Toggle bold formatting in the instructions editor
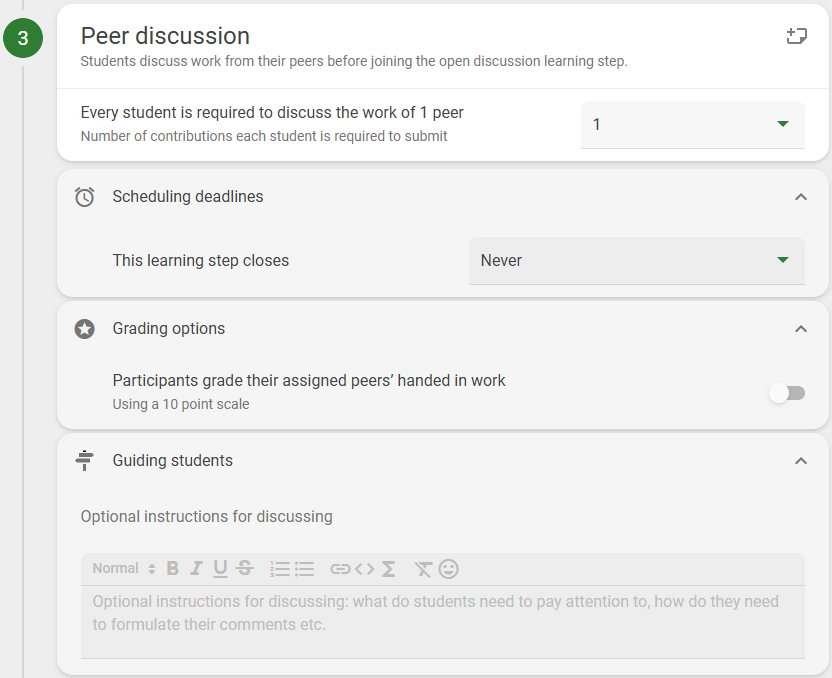 pyautogui.click(x=172, y=568)
